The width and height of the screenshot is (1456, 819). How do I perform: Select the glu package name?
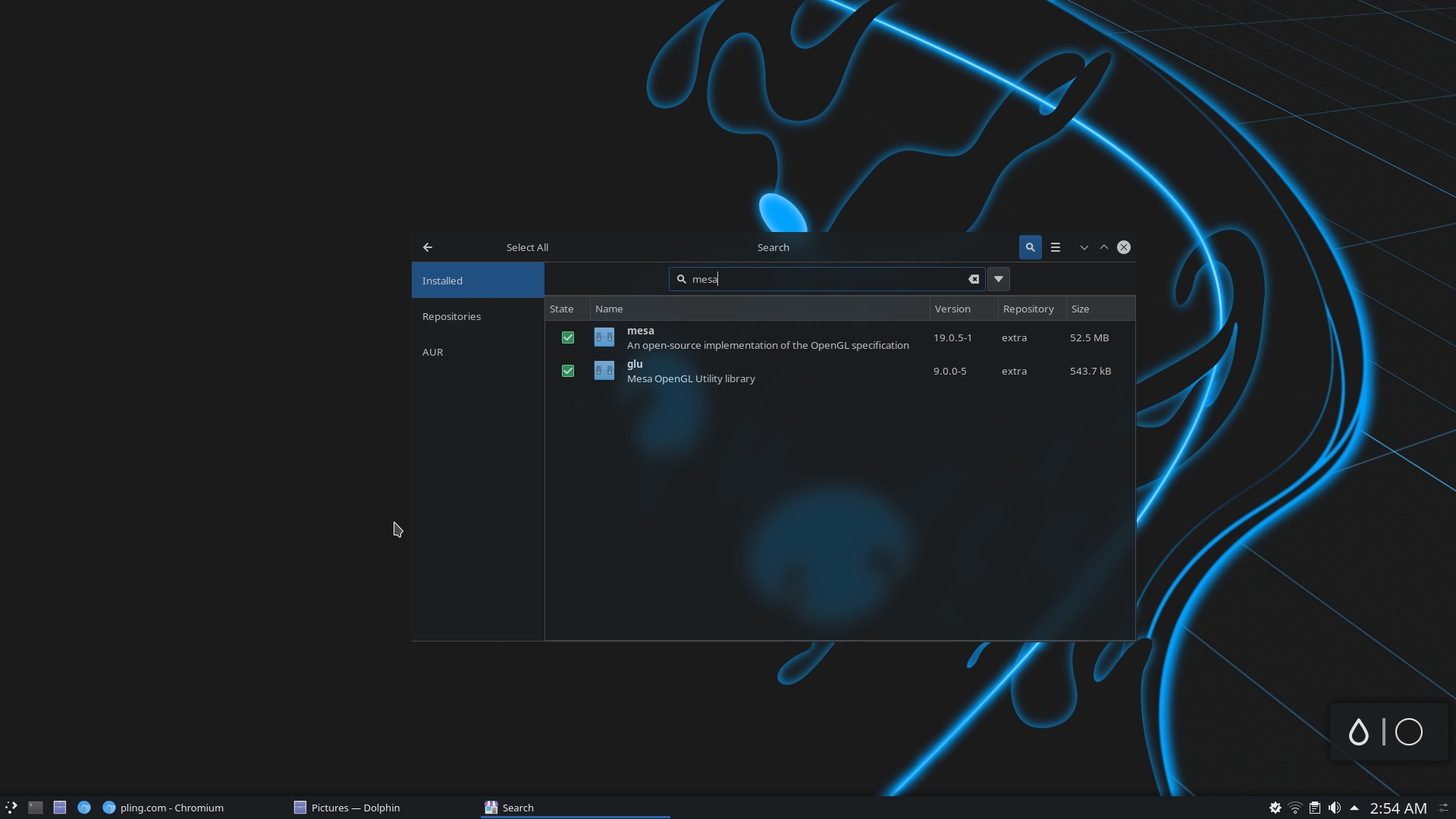(635, 364)
